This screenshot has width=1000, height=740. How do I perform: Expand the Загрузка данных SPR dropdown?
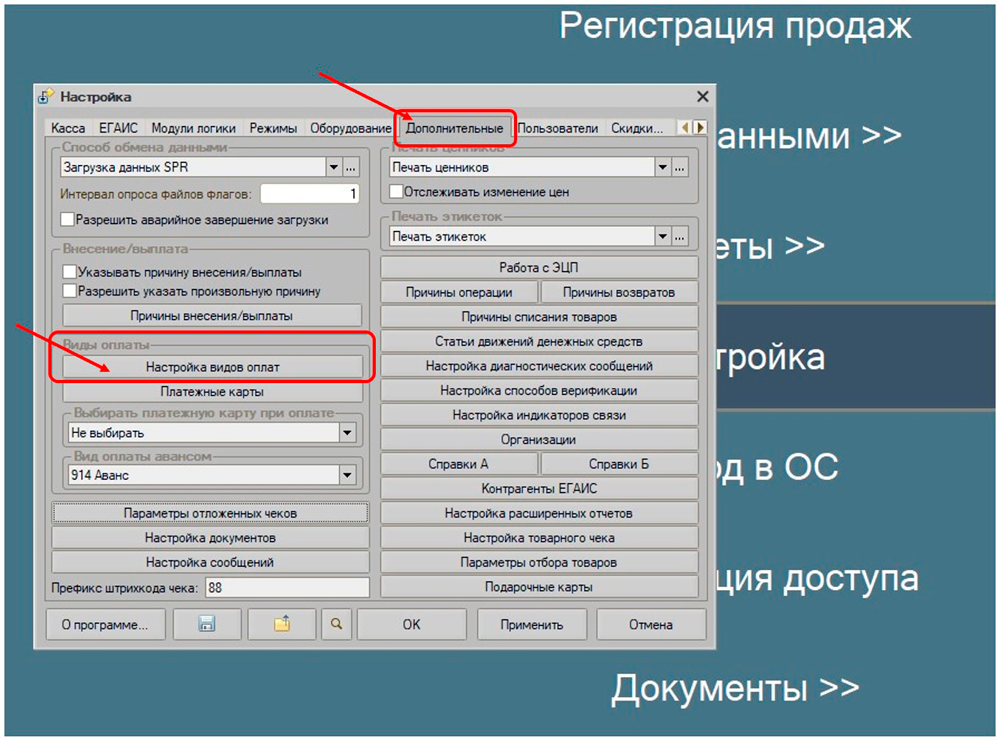click(333, 168)
